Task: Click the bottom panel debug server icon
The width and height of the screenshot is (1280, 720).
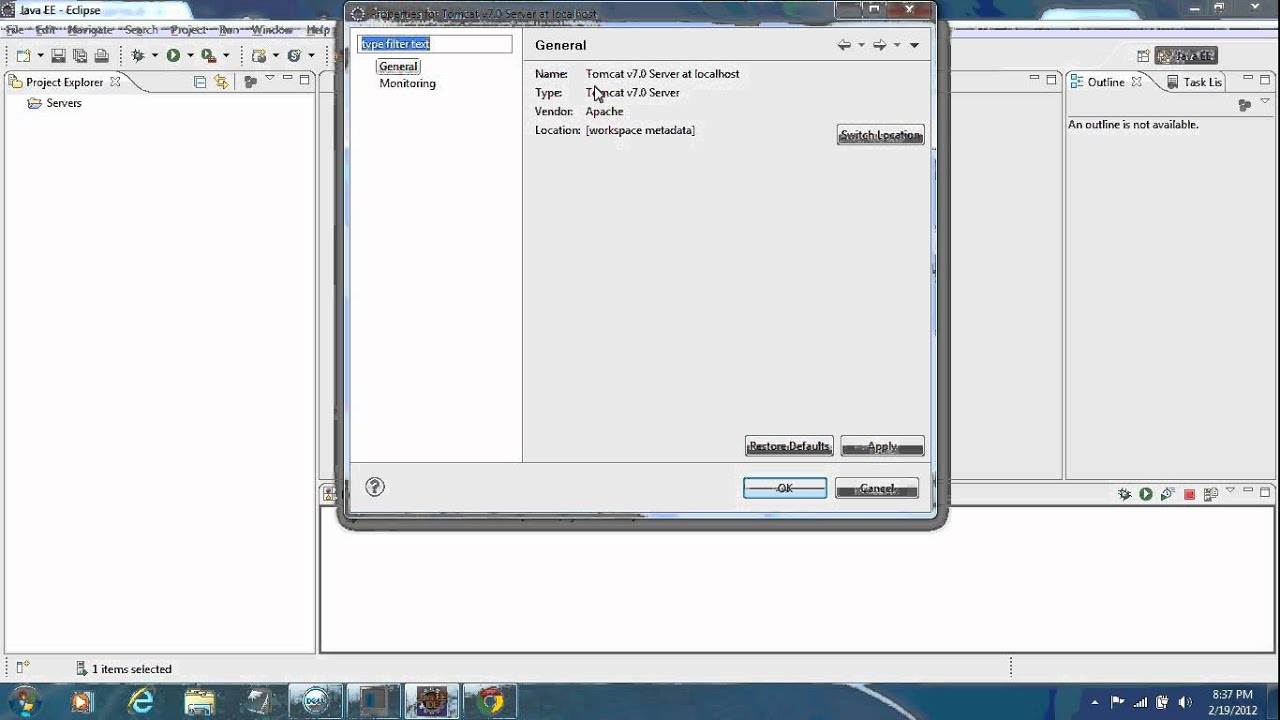Action: pos(1125,494)
